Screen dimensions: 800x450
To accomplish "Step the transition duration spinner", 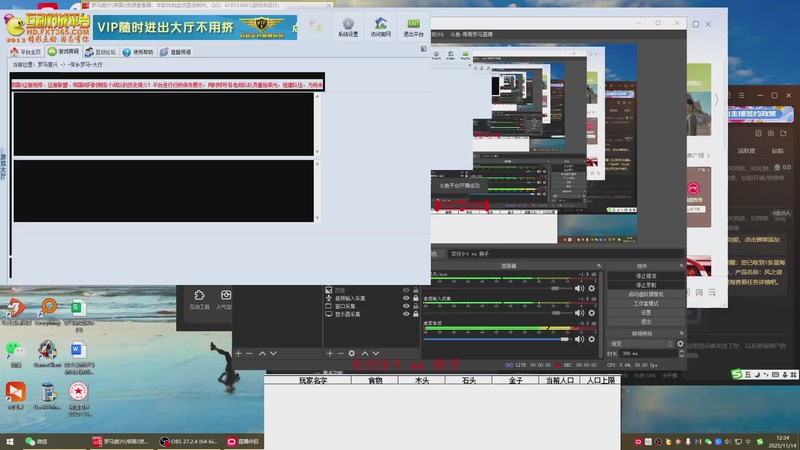I will tap(681, 354).
